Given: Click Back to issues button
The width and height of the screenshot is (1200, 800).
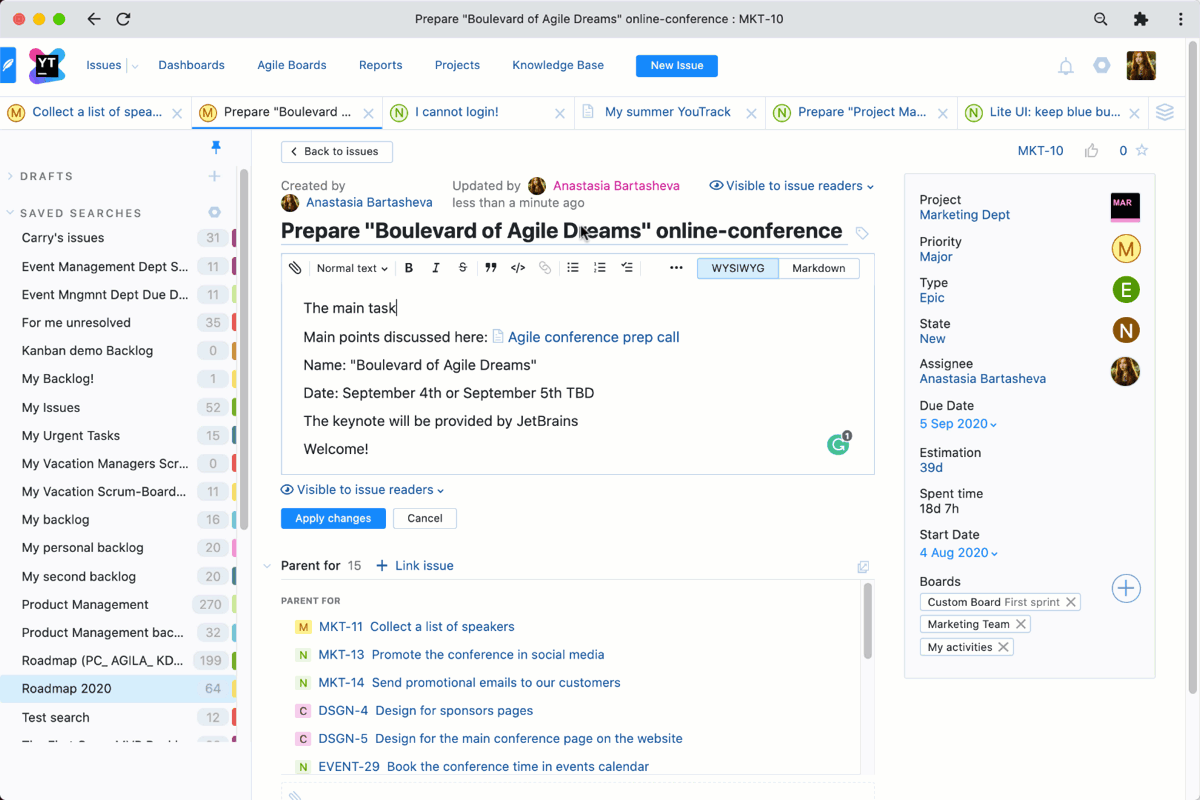Looking at the screenshot, I should point(337,152).
